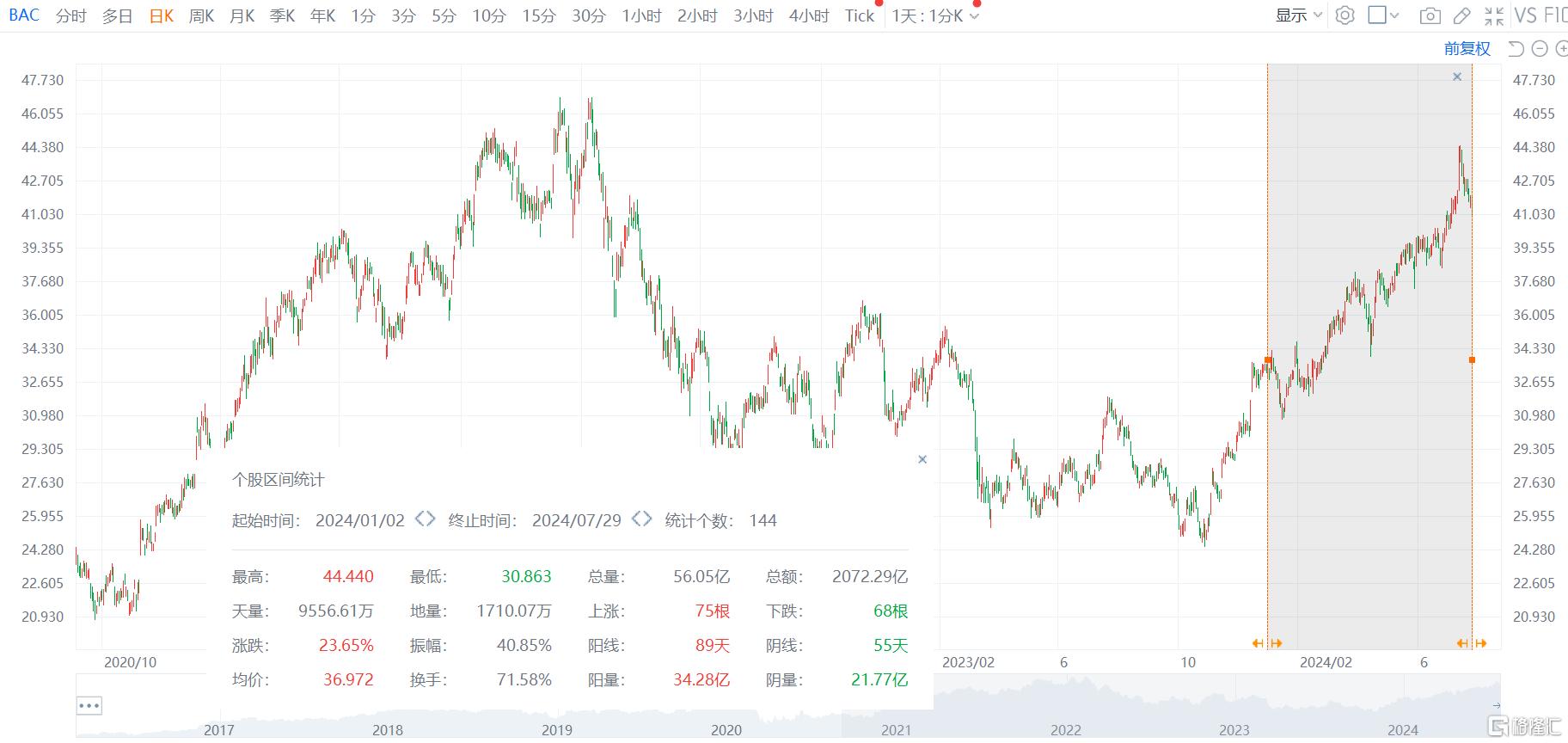Switch to 4小时 interval

(x=809, y=15)
